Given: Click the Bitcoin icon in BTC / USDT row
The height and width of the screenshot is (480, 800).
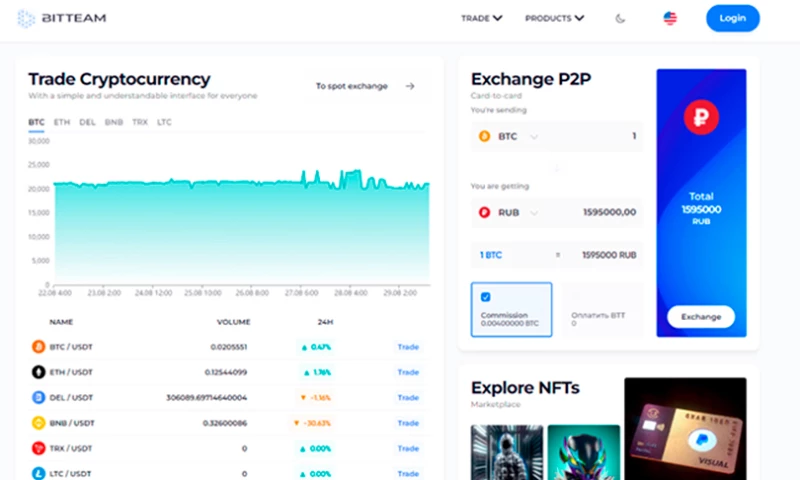Looking at the screenshot, I should [x=39, y=347].
